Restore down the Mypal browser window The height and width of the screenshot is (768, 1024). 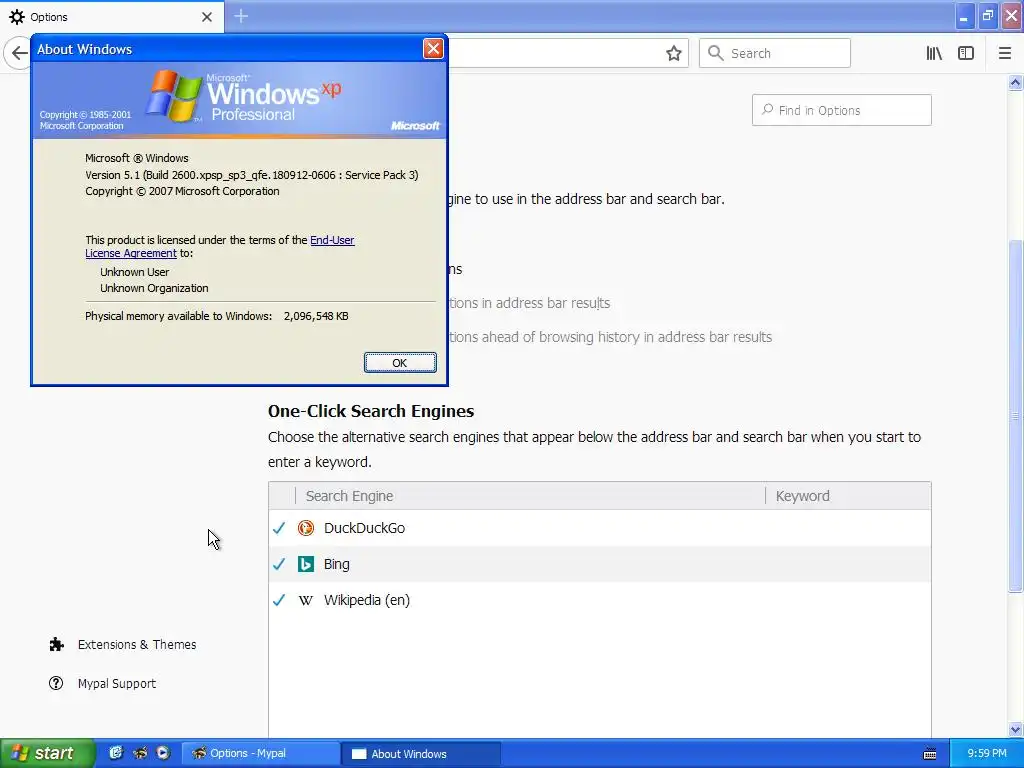click(x=987, y=16)
